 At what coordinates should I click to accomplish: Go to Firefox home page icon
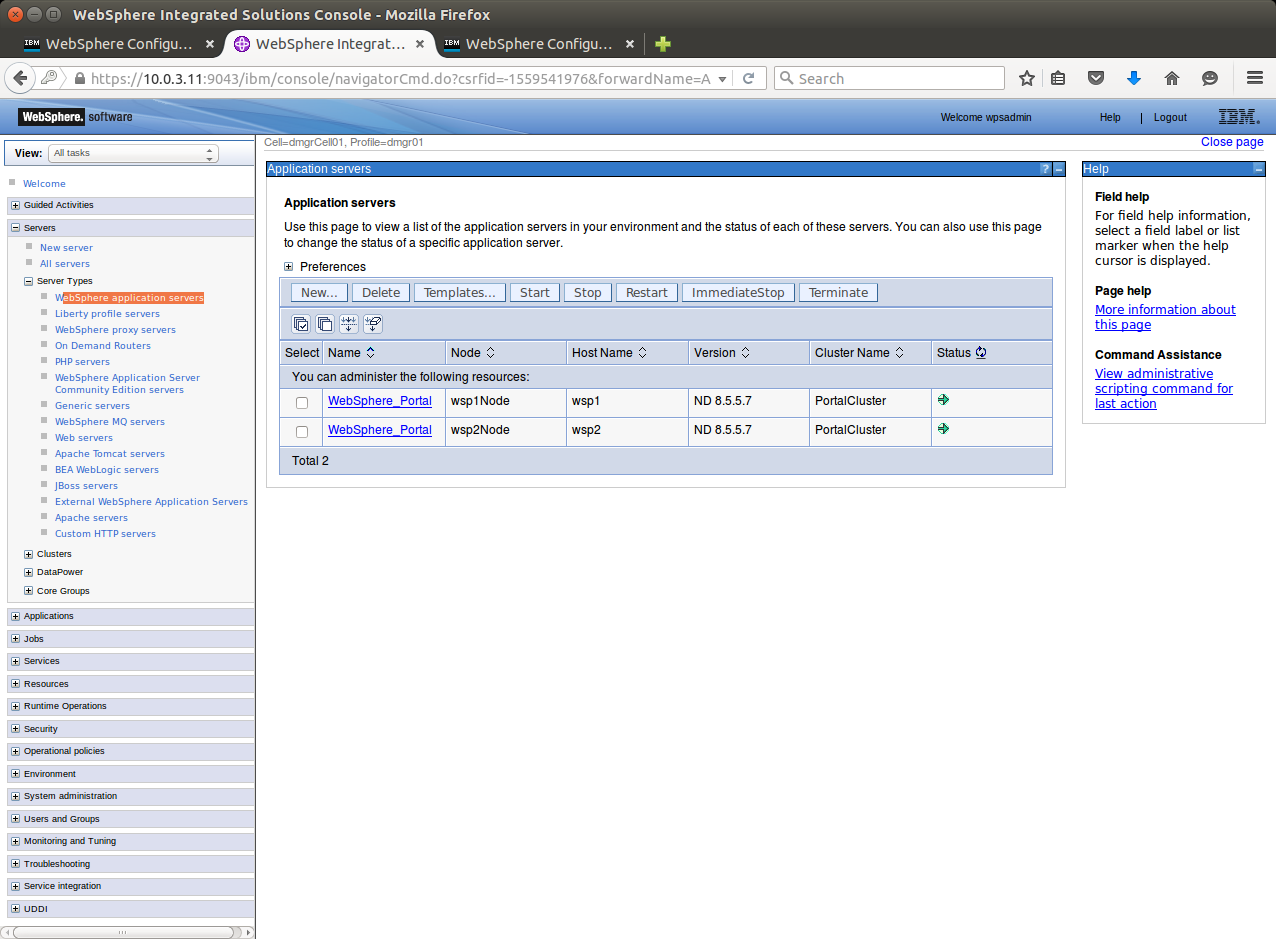1172,78
